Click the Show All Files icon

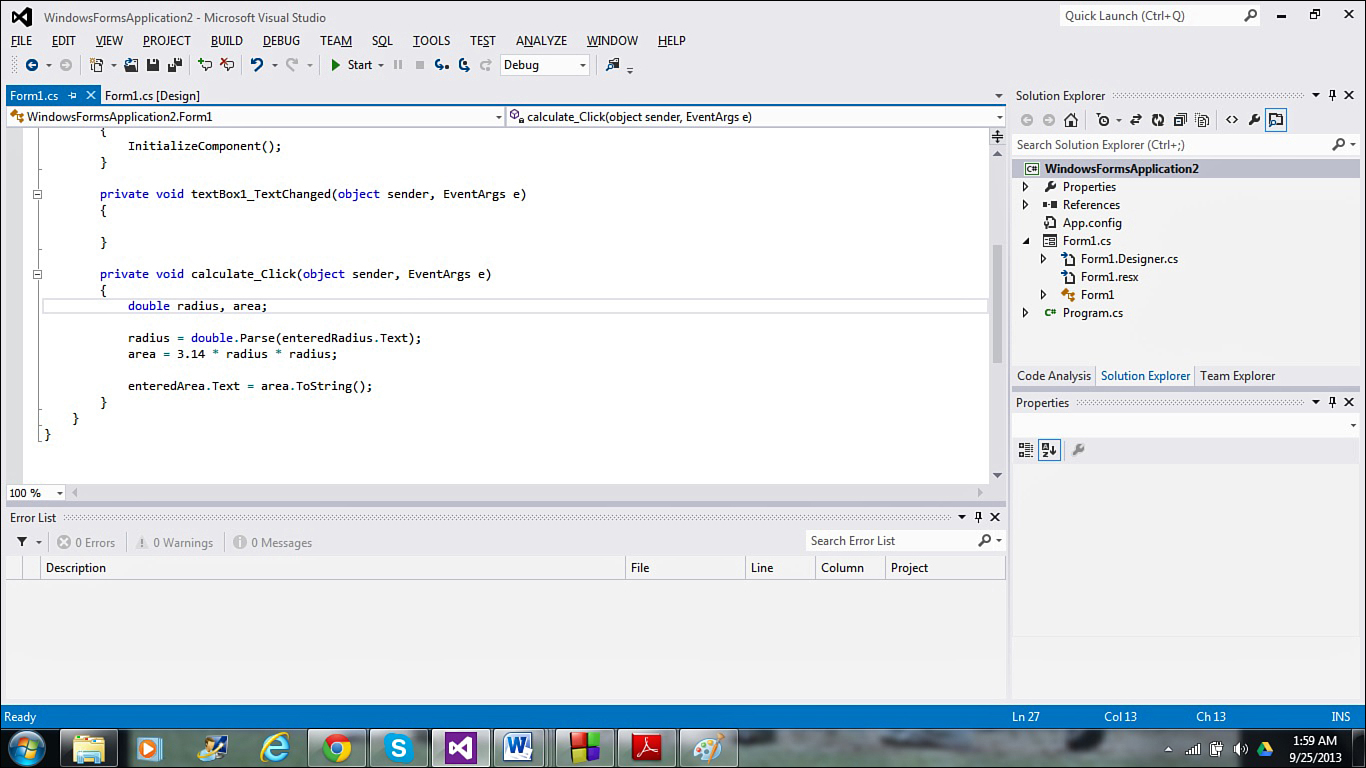tap(1202, 120)
